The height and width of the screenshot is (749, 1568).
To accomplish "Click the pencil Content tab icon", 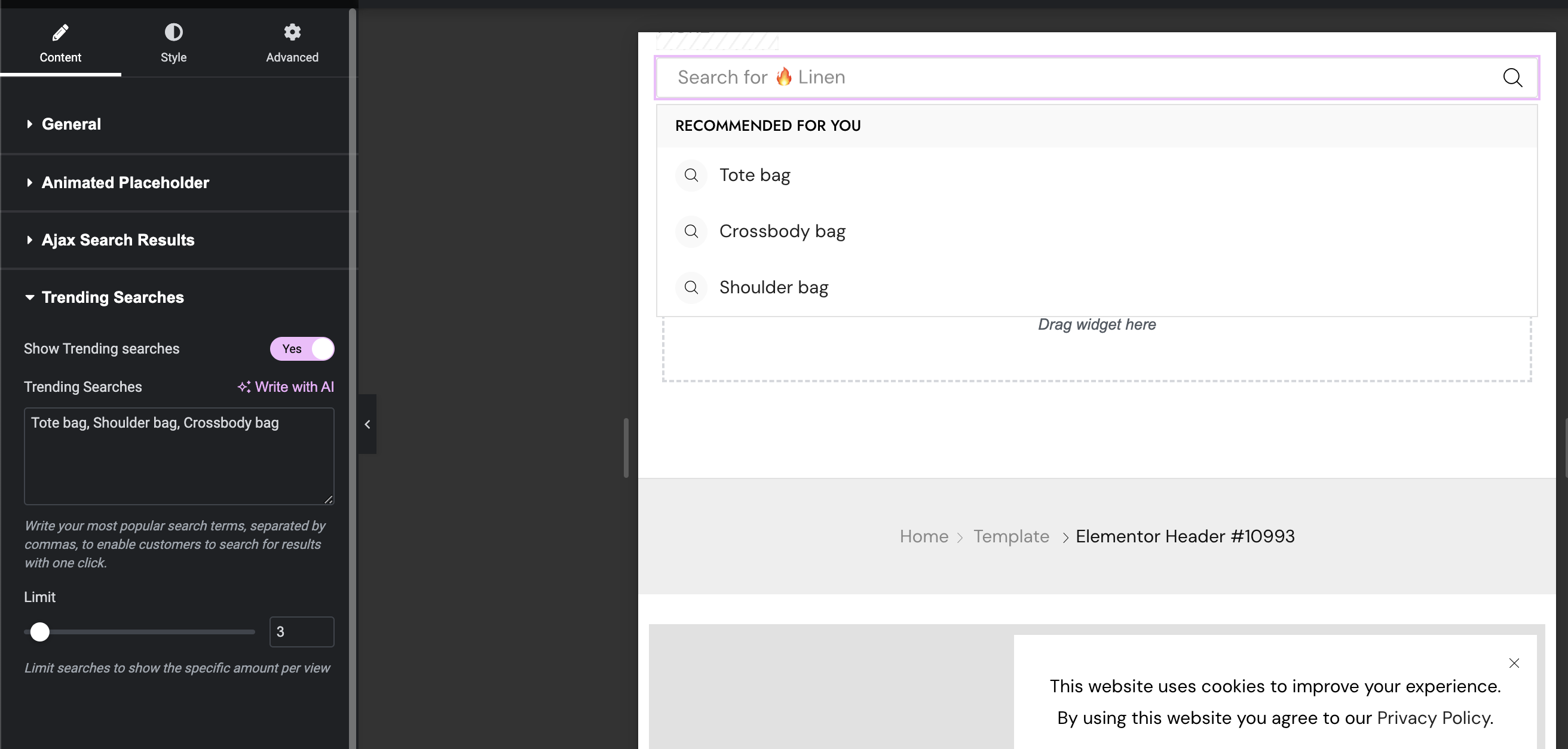I will tap(60, 32).
